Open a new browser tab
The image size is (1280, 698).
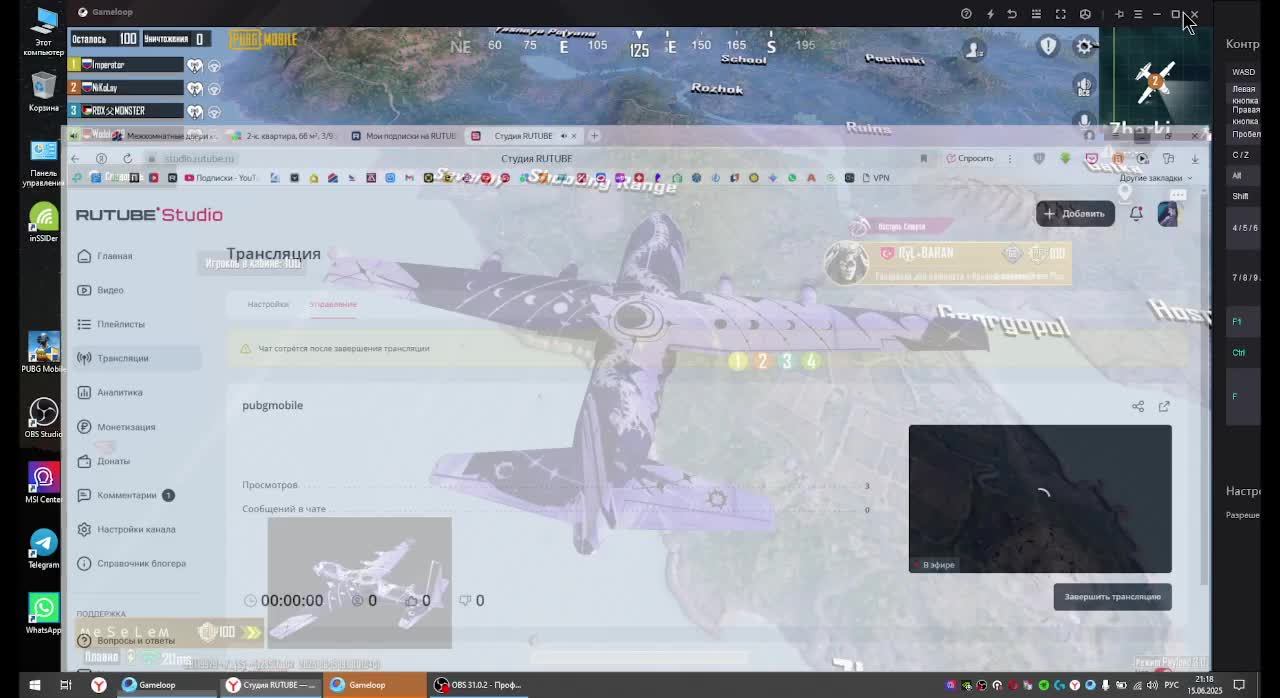594,135
